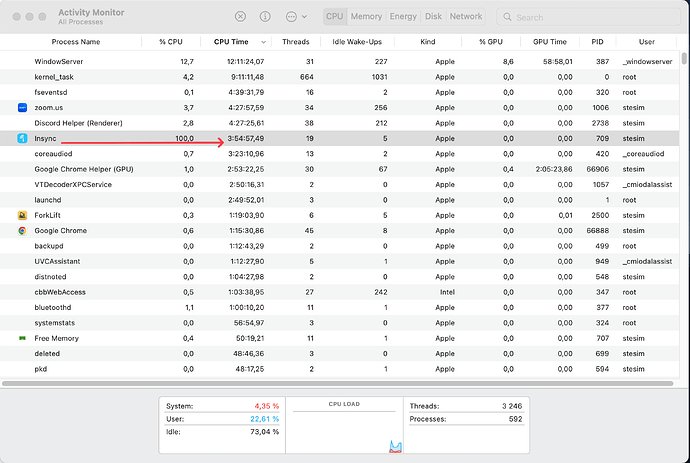690x463 pixels.
Task: Sort by Threads column header
Action: pyautogui.click(x=296, y=42)
